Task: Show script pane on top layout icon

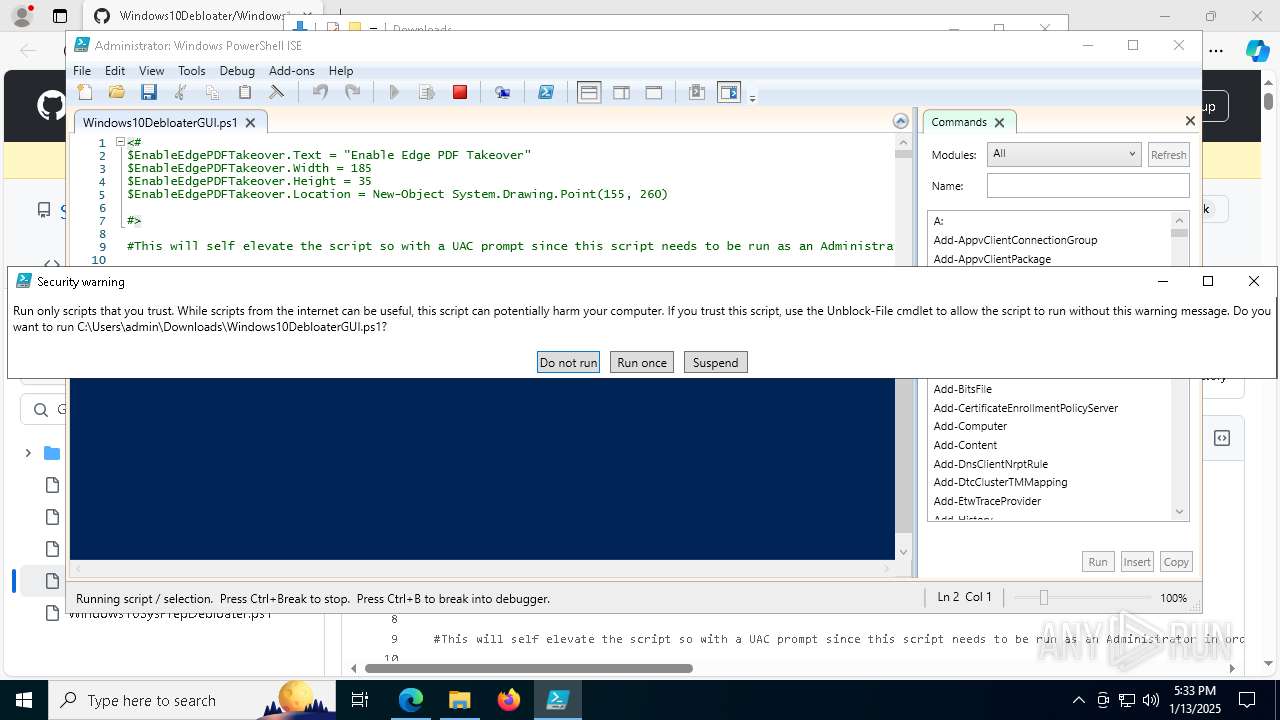Action: (589, 92)
